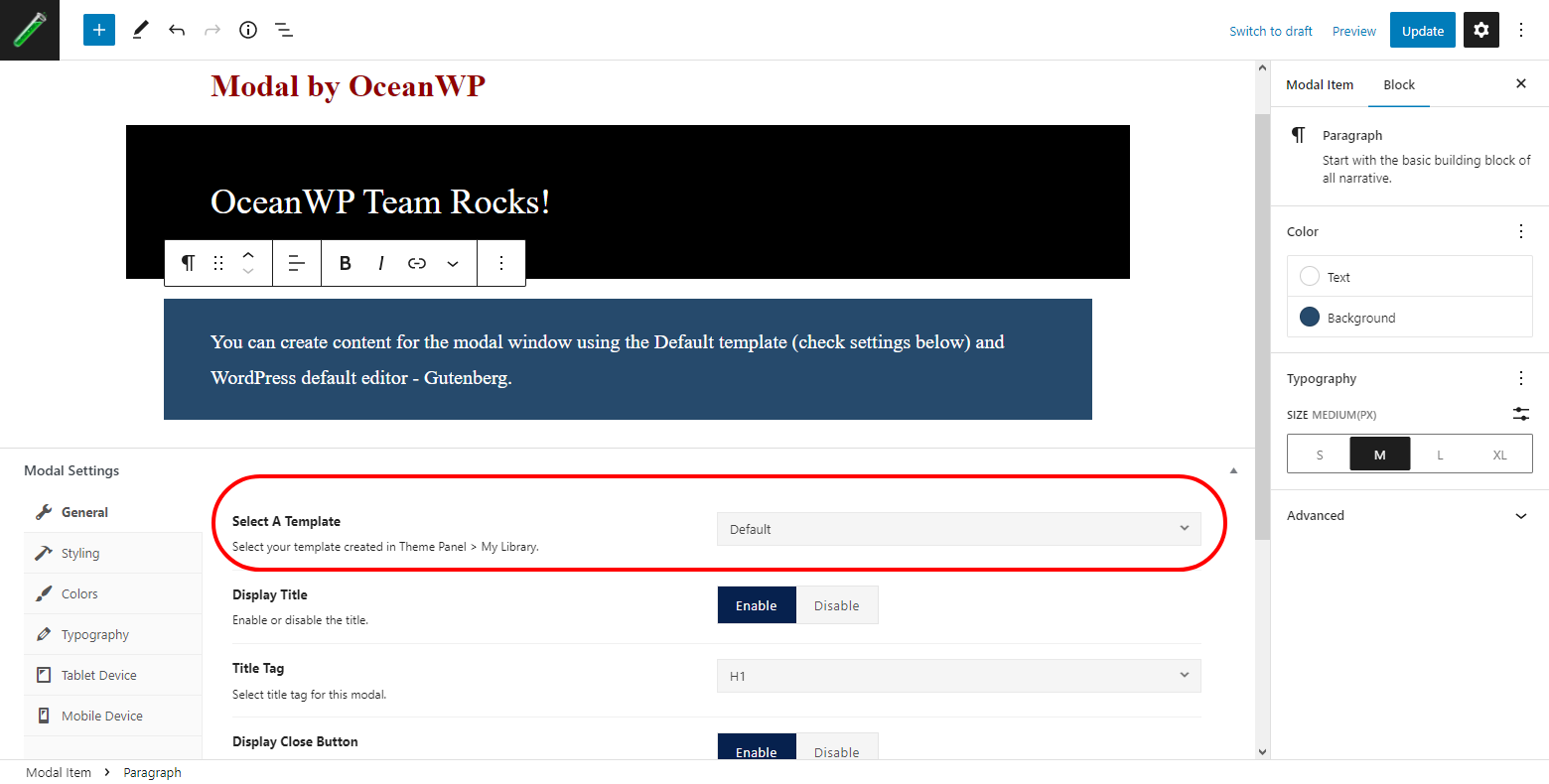
Task: Open the Background color swatch
Action: point(1410,318)
